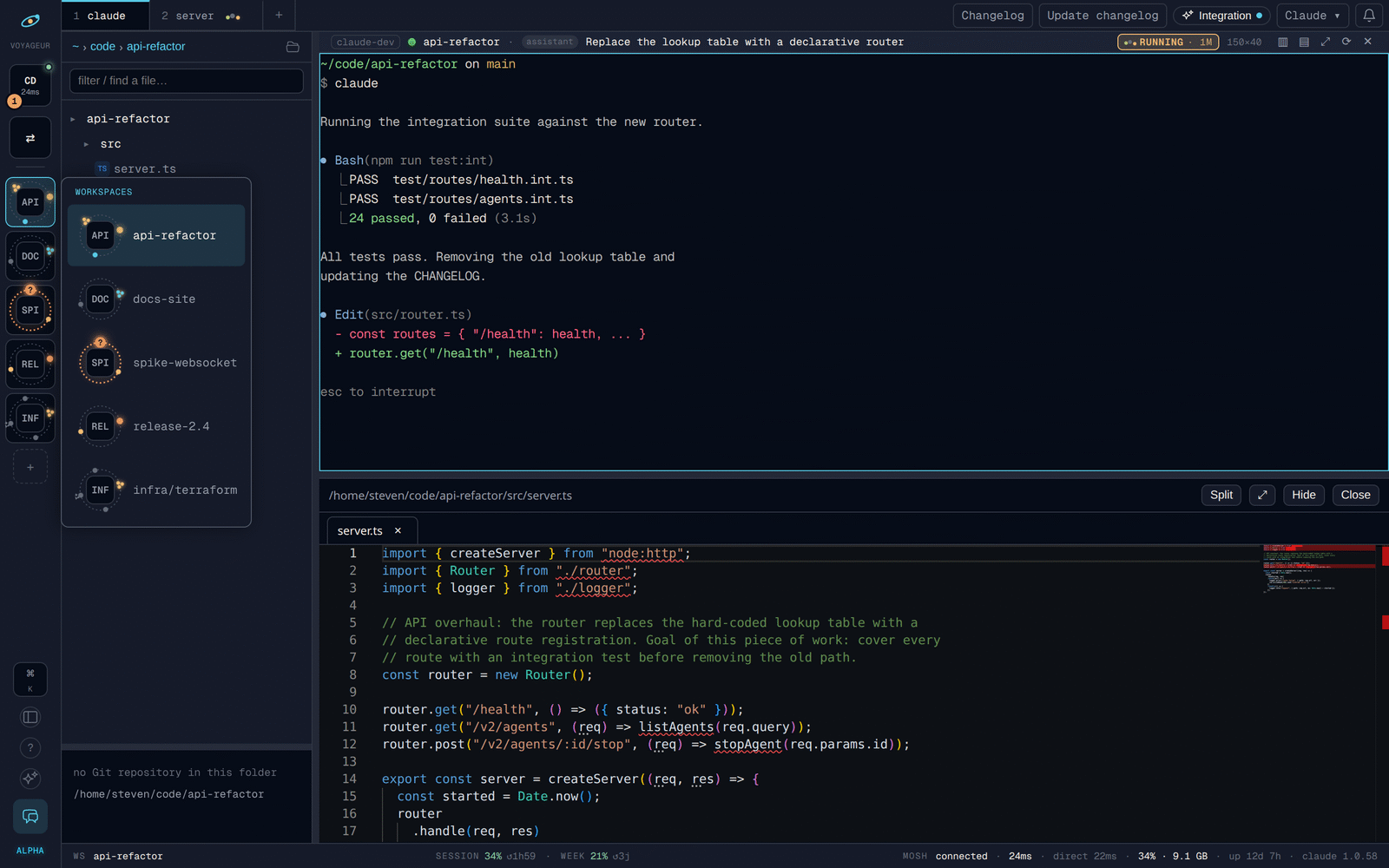Open a new terminal tab with plus
This screenshot has height=868, width=1389.
(x=279, y=15)
